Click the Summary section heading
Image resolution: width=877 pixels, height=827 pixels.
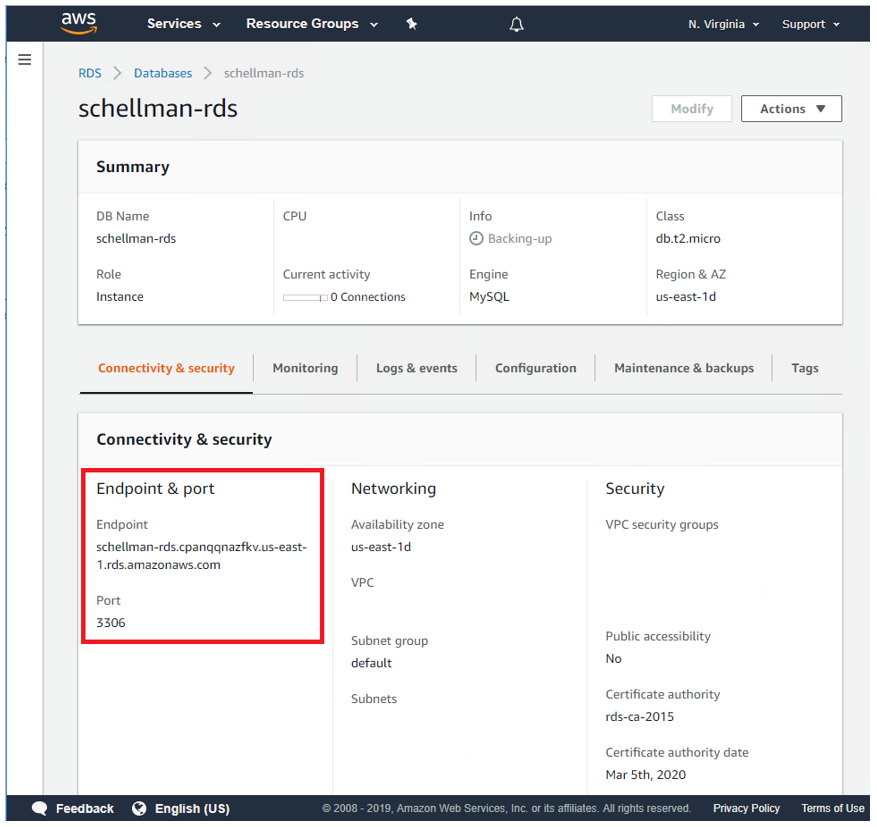point(133,167)
